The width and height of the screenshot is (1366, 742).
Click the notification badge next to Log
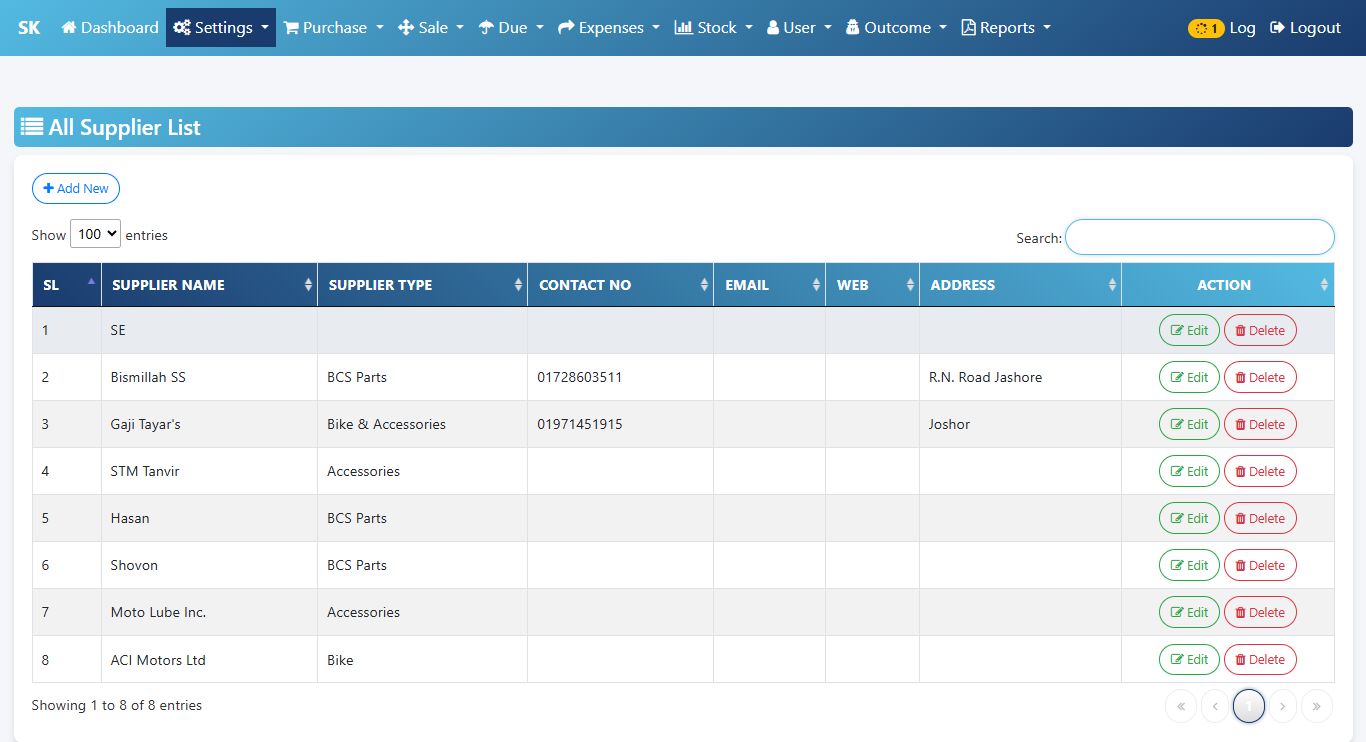(1205, 28)
